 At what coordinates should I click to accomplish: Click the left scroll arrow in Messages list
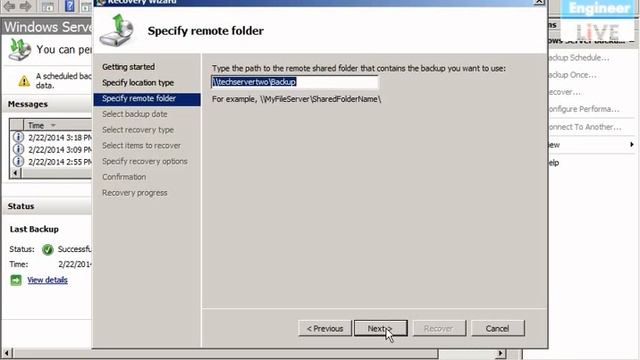[x=15, y=173]
